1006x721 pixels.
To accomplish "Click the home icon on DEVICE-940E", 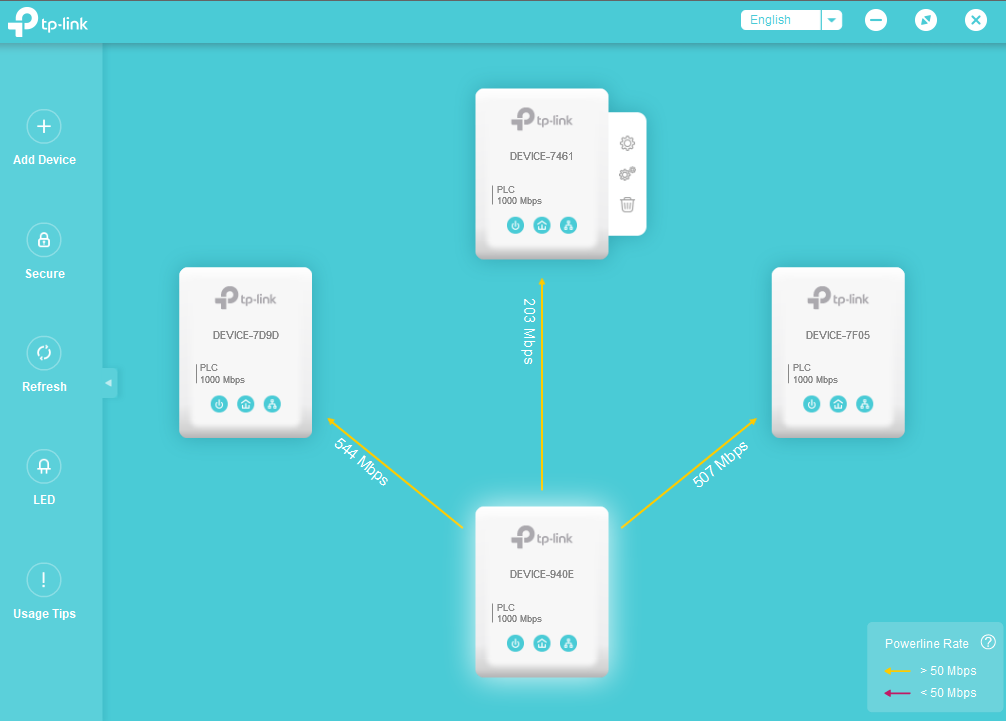I will [x=542, y=643].
